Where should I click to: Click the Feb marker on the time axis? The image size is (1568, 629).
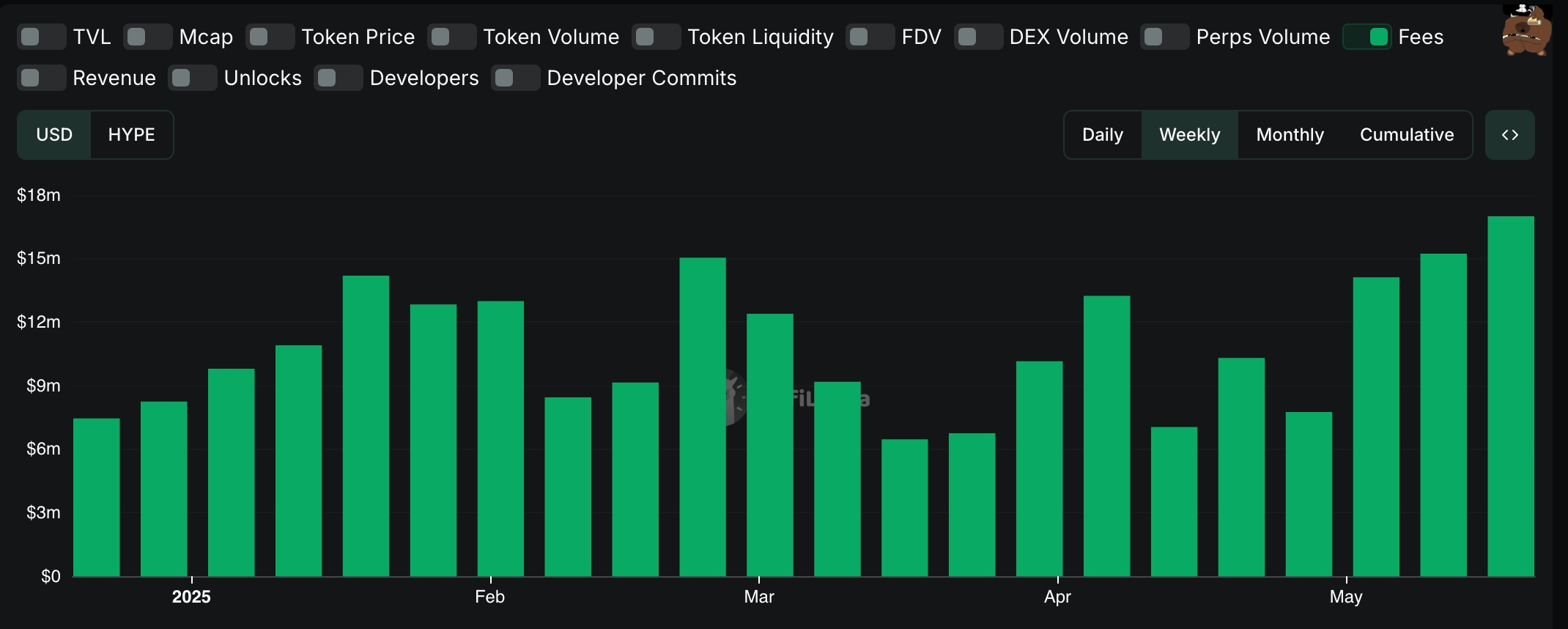click(x=490, y=597)
